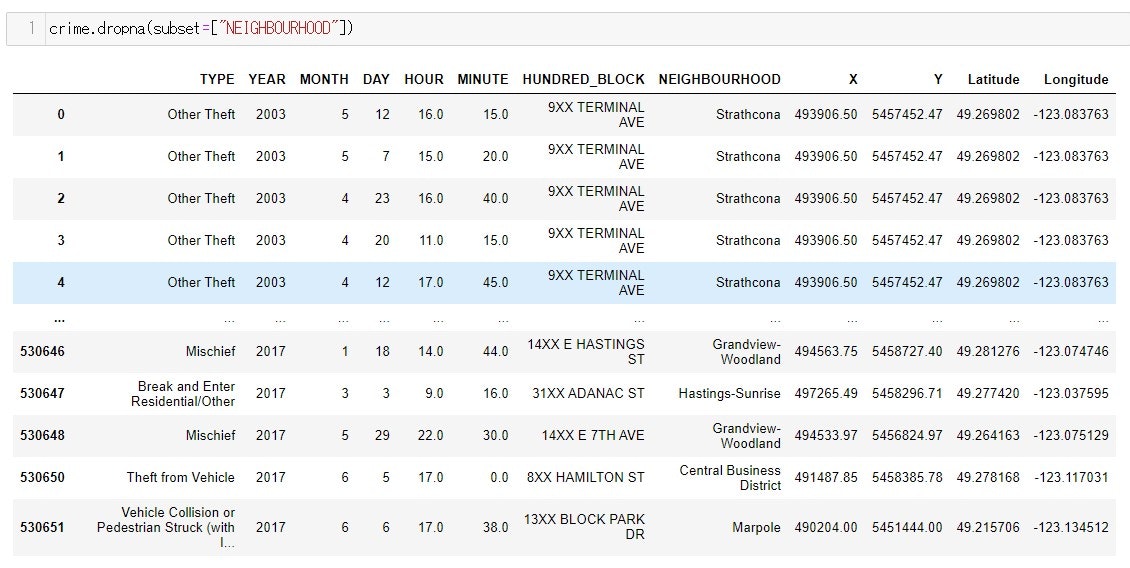Click 'Central Business District' cell
The height and width of the screenshot is (568, 1130).
[x=730, y=477]
